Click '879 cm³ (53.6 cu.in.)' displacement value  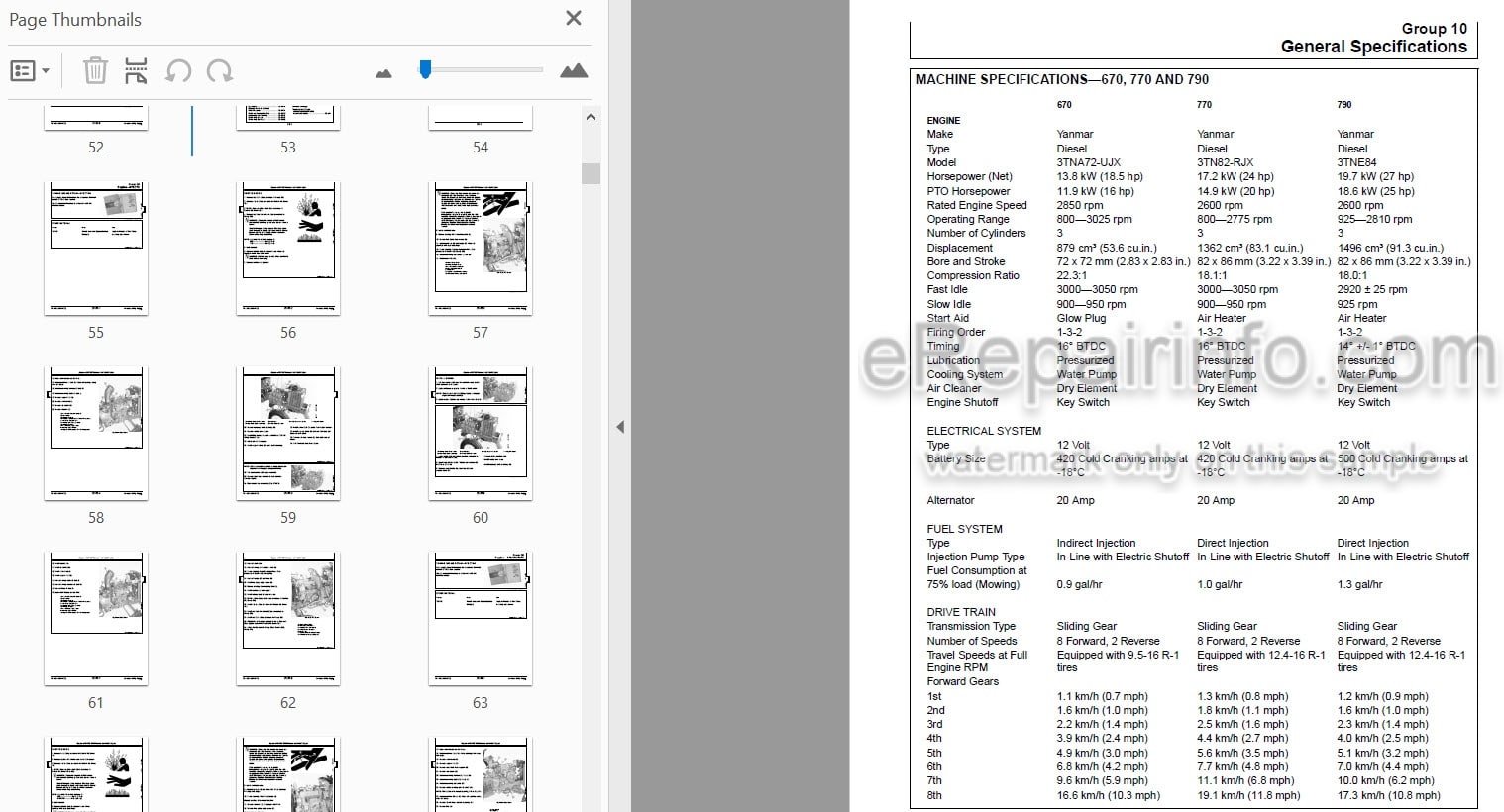click(x=1107, y=248)
